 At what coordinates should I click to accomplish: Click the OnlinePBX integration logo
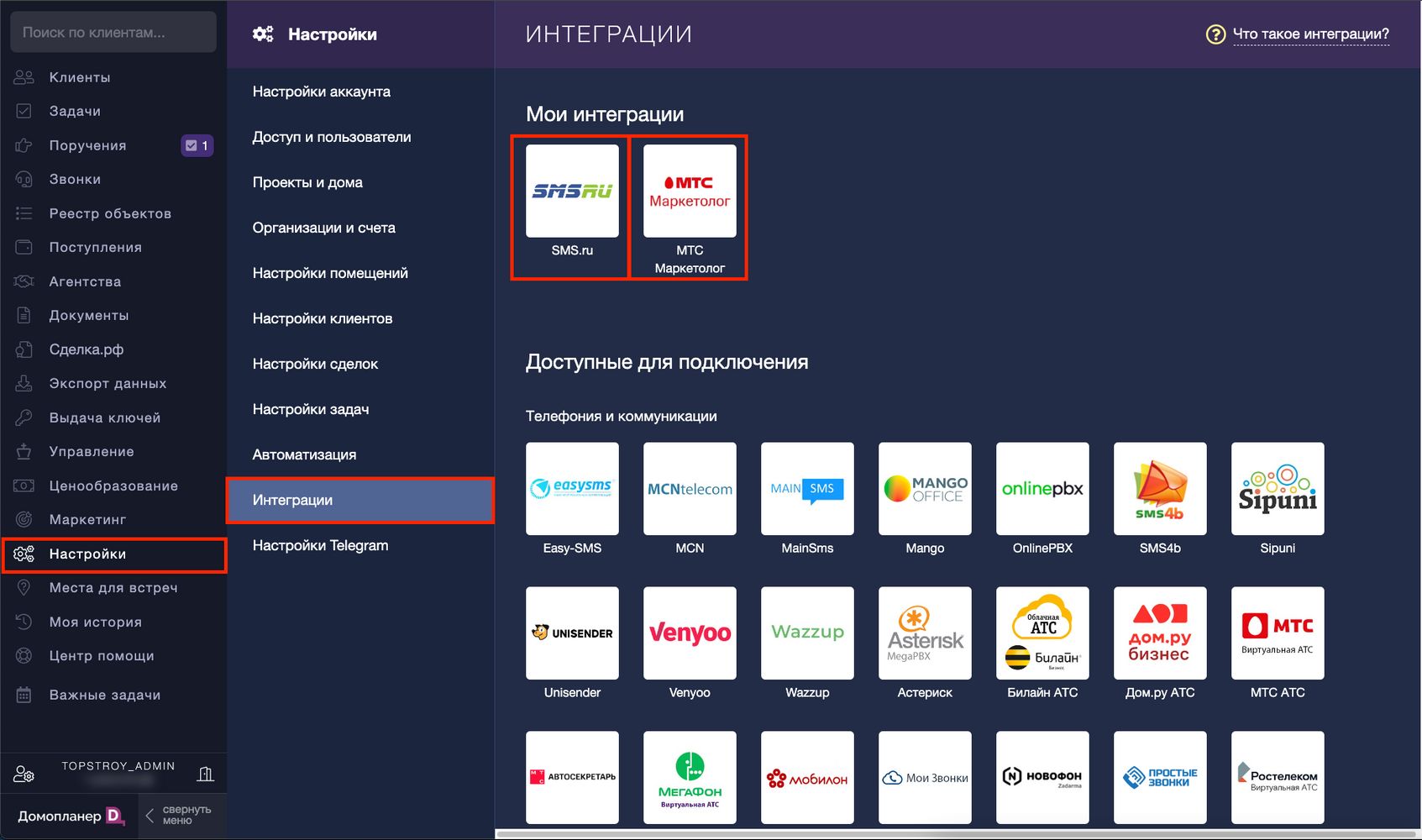tap(1042, 489)
